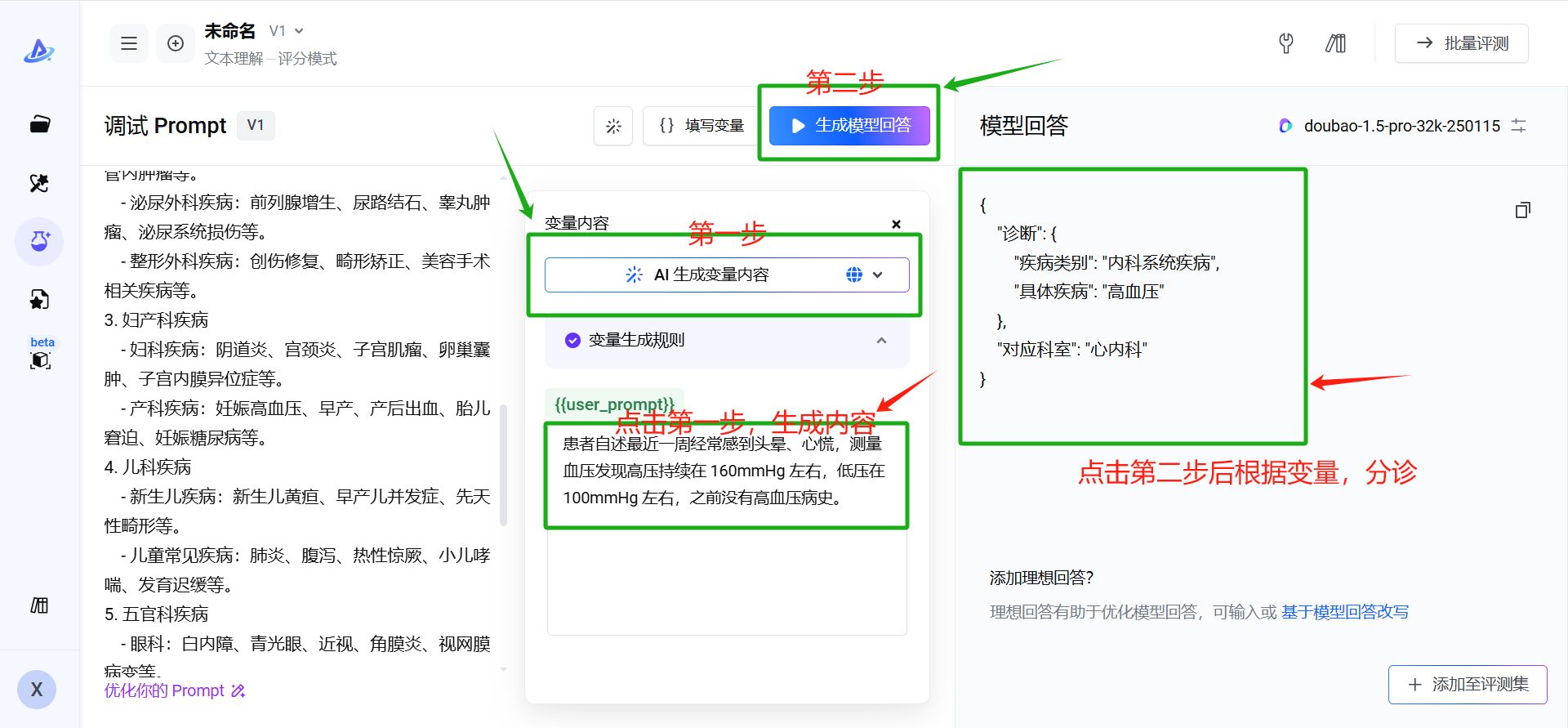Click the 变量生成规则 label
Image resolution: width=1568 pixels, height=728 pixels.
point(636,340)
